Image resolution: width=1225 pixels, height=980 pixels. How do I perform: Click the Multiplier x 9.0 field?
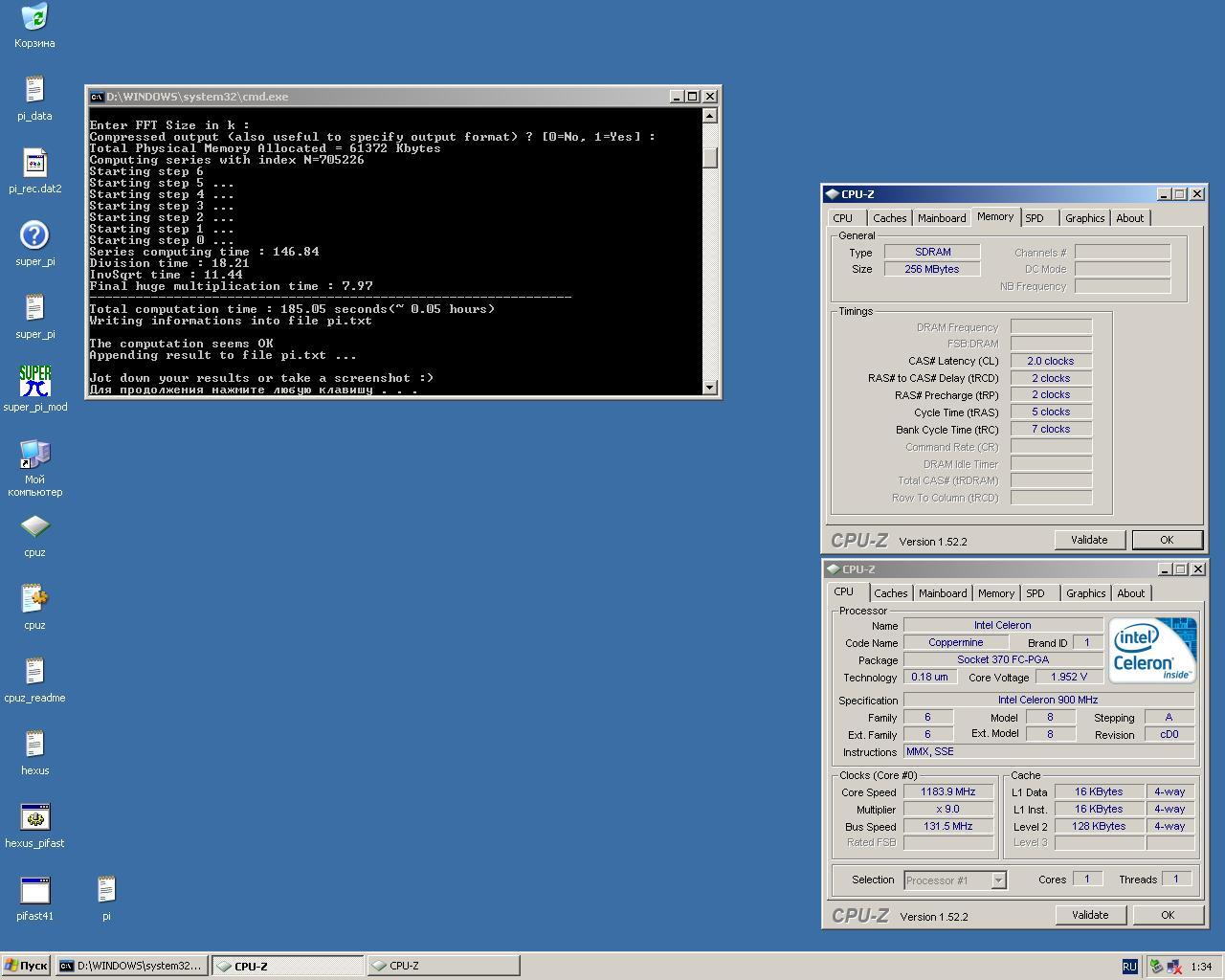947,810
